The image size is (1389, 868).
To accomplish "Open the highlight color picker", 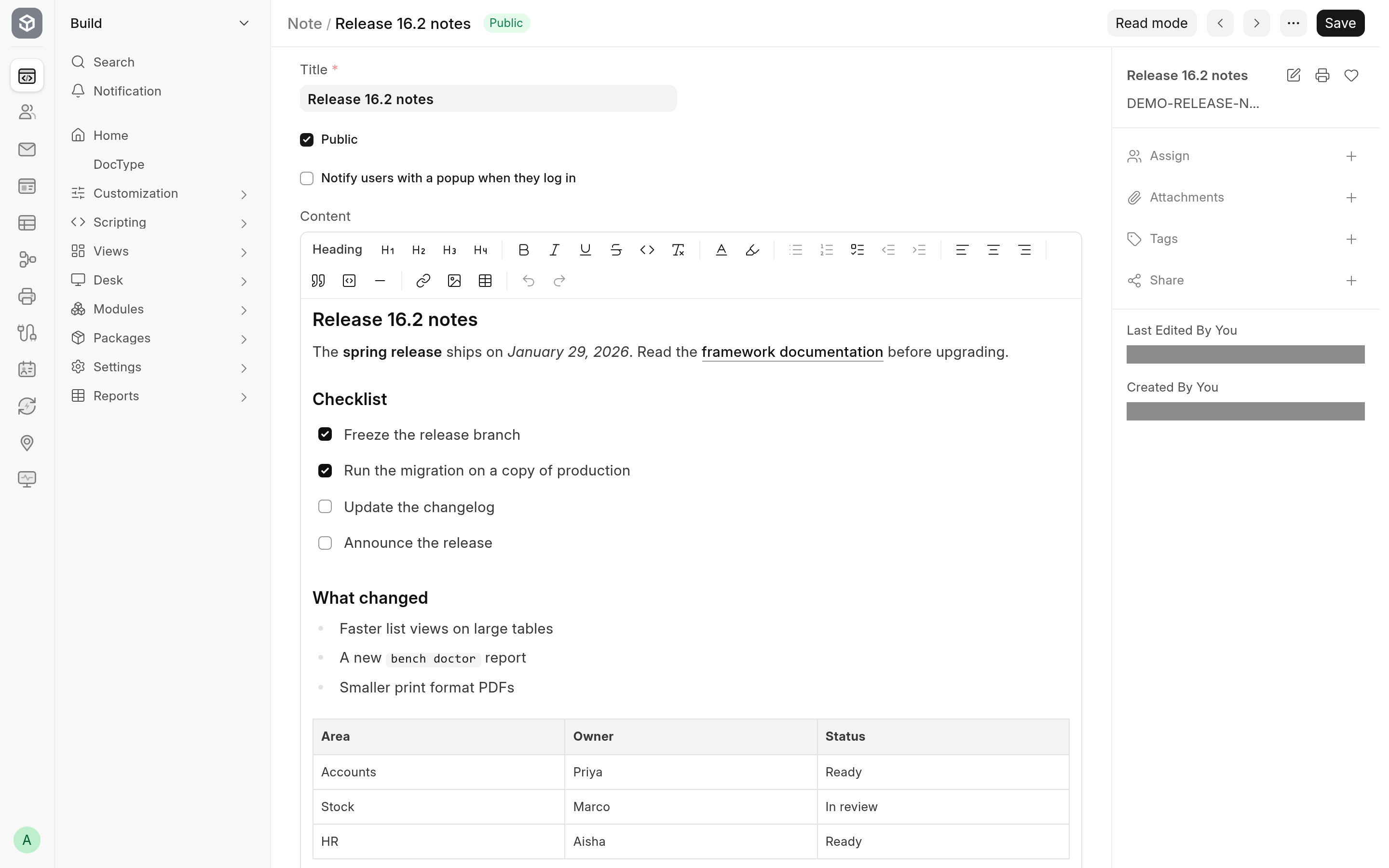I will point(752,250).
